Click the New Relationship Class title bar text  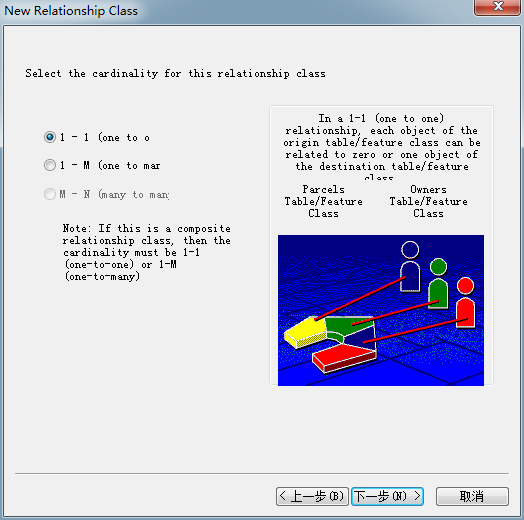click(71, 11)
